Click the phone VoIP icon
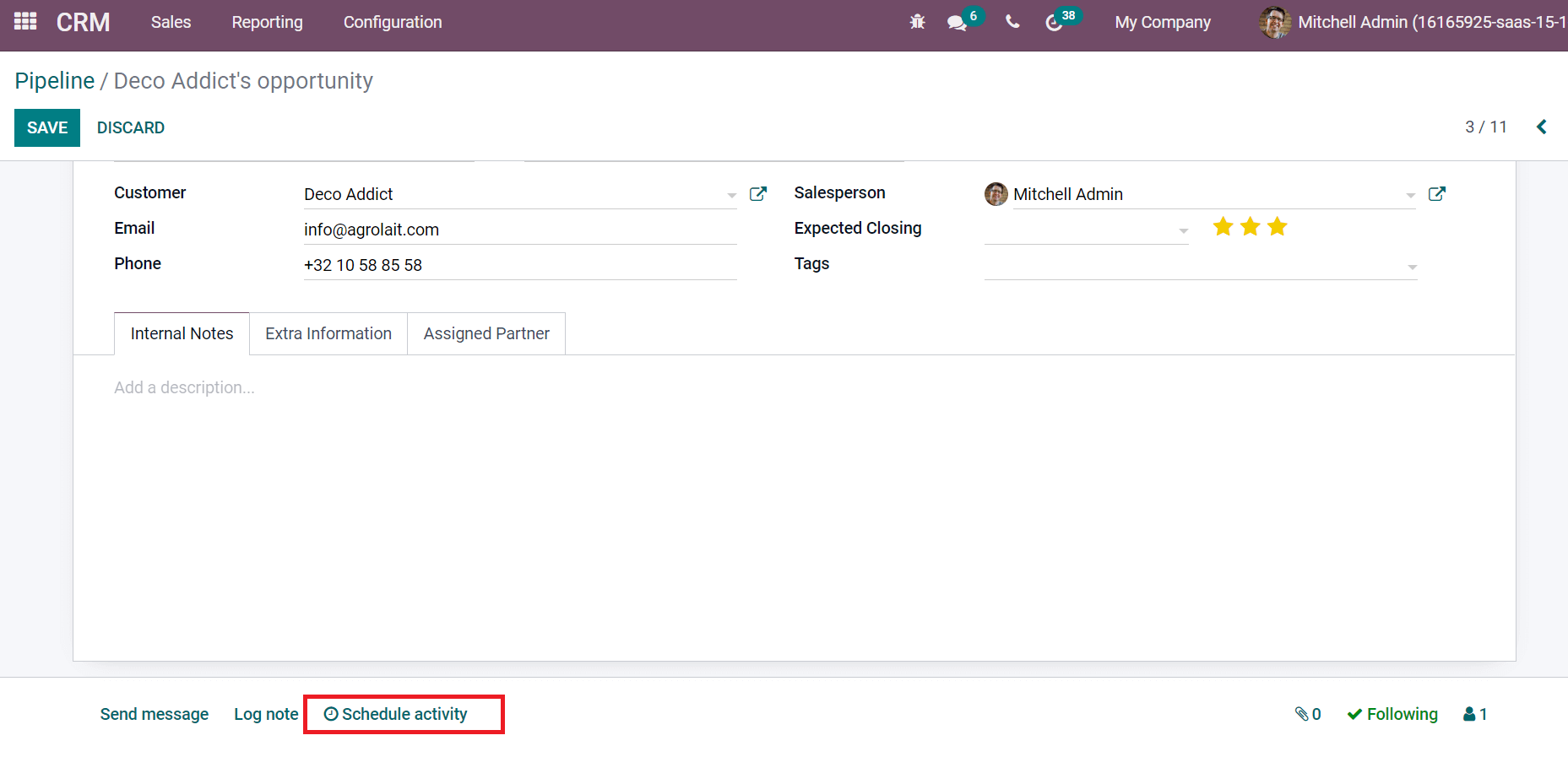Viewport: 1568px width, 757px height. [x=1012, y=22]
